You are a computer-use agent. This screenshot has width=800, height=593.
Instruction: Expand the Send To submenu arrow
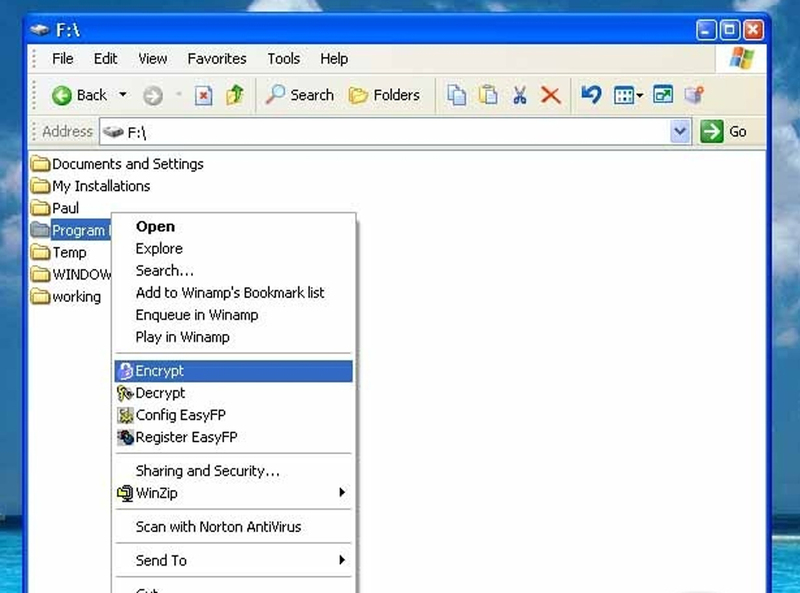pyautogui.click(x=342, y=560)
